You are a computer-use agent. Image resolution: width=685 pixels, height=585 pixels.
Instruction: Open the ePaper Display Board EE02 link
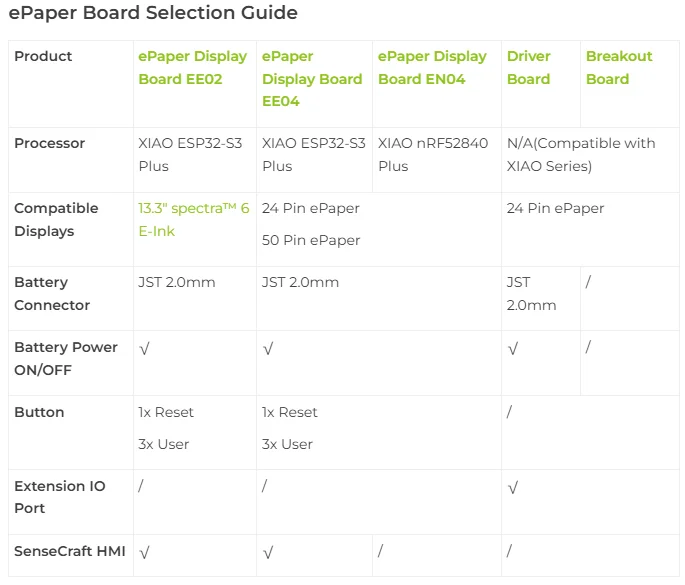[x=192, y=68]
